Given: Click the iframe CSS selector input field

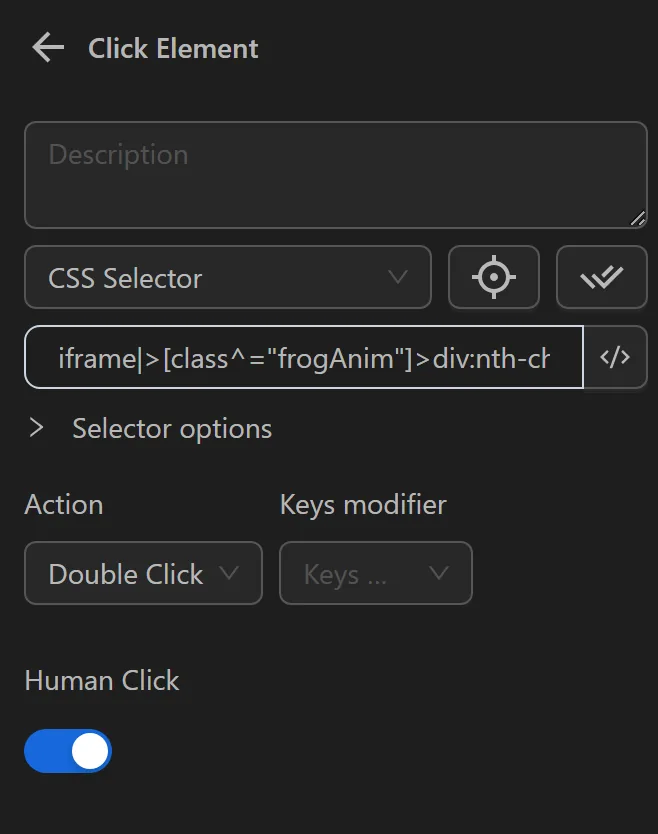Looking at the screenshot, I should coord(300,357).
